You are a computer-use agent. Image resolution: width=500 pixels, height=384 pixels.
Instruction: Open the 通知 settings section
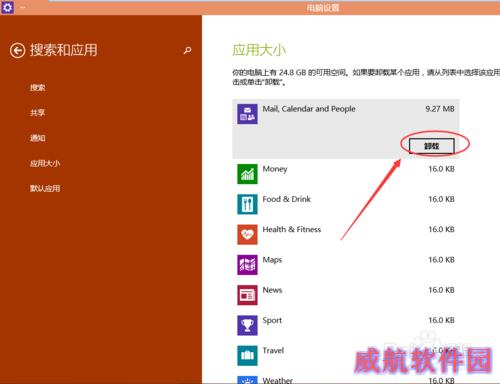click(37, 138)
